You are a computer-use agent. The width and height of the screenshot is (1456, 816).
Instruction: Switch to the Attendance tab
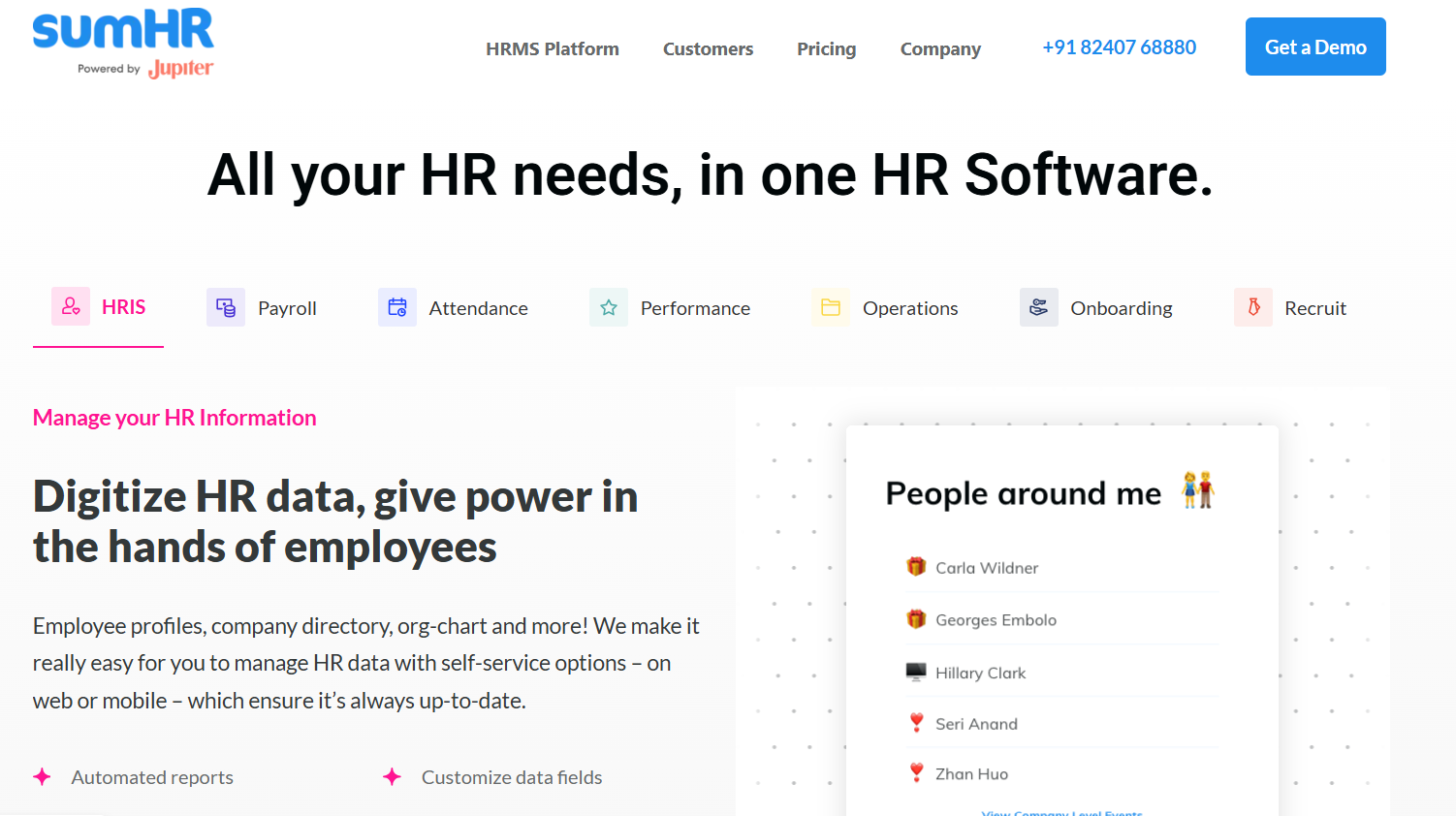(x=453, y=308)
